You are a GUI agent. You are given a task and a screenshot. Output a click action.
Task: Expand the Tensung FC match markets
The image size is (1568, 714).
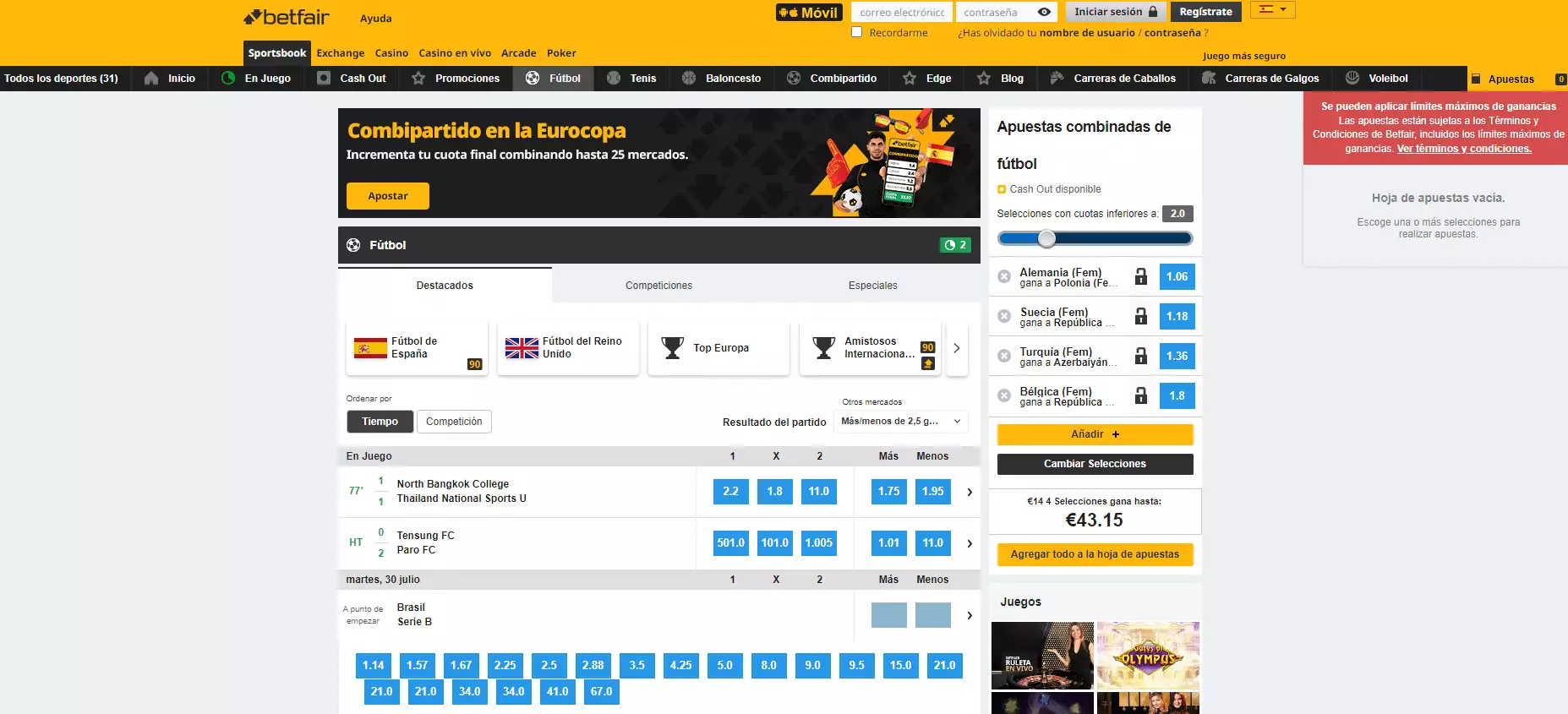[970, 543]
